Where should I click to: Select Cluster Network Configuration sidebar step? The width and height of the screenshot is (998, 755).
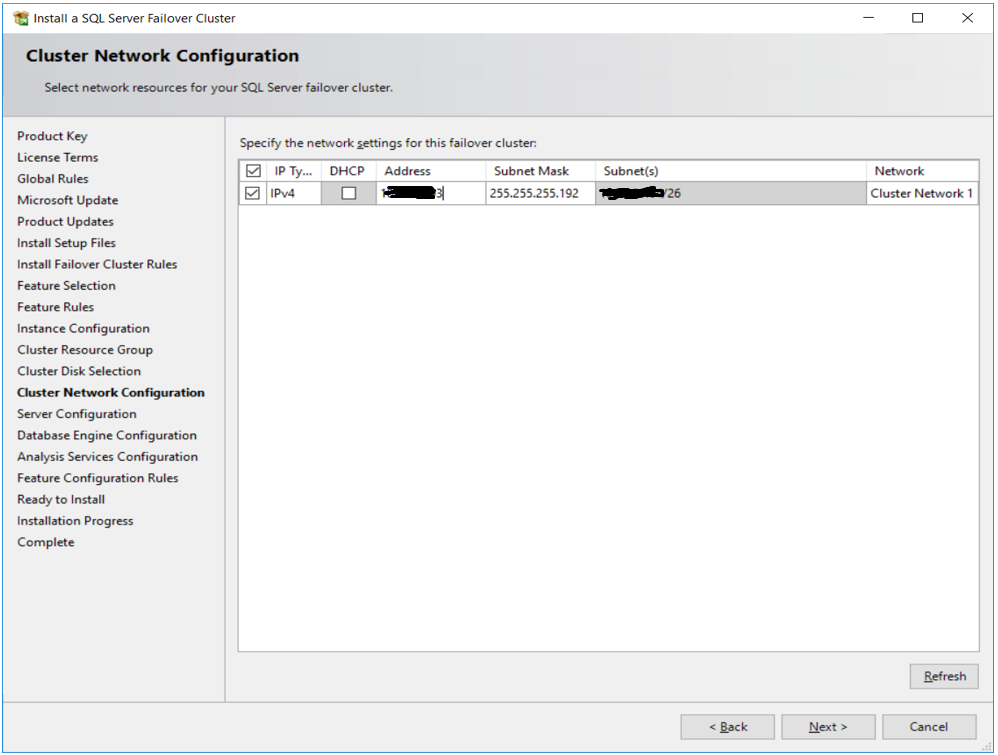[x=111, y=393]
